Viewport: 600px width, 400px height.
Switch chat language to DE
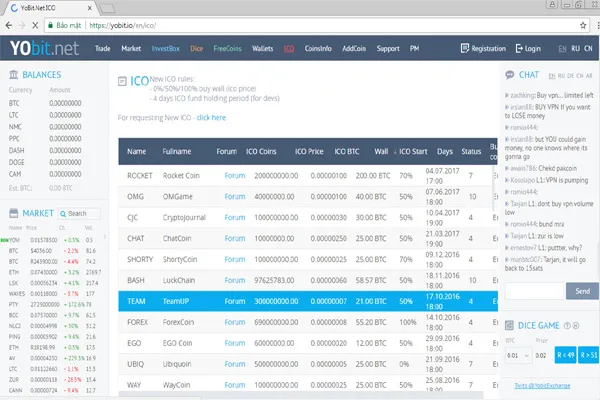click(571, 76)
